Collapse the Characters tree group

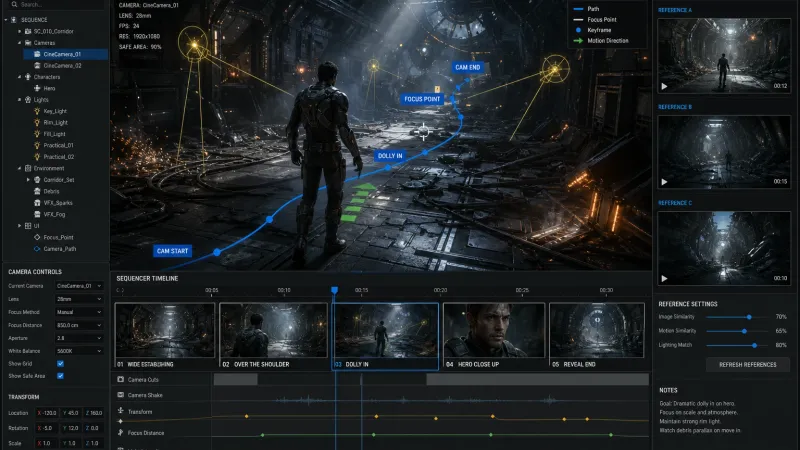coord(20,77)
